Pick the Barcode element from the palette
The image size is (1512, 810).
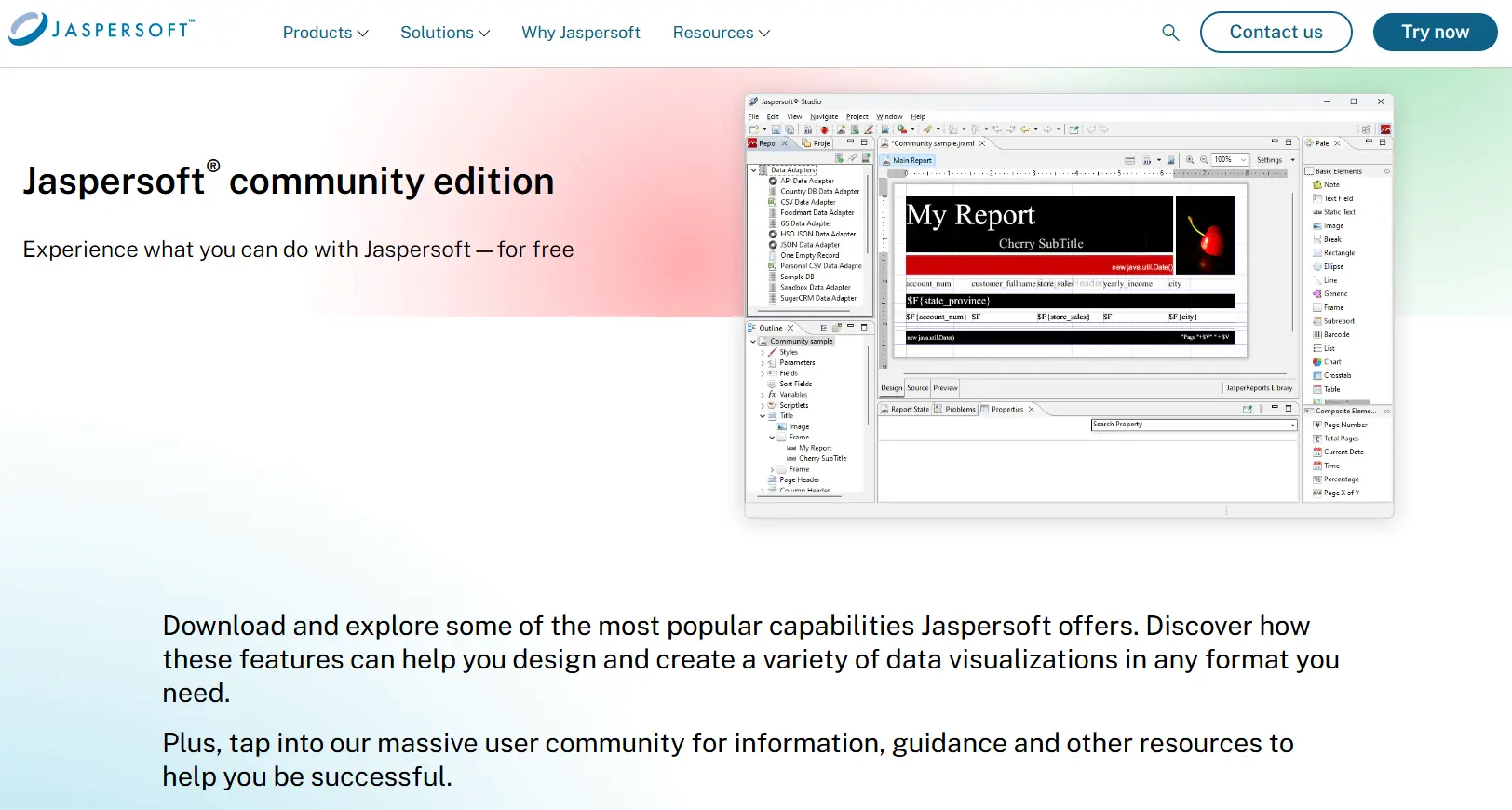(x=1335, y=334)
